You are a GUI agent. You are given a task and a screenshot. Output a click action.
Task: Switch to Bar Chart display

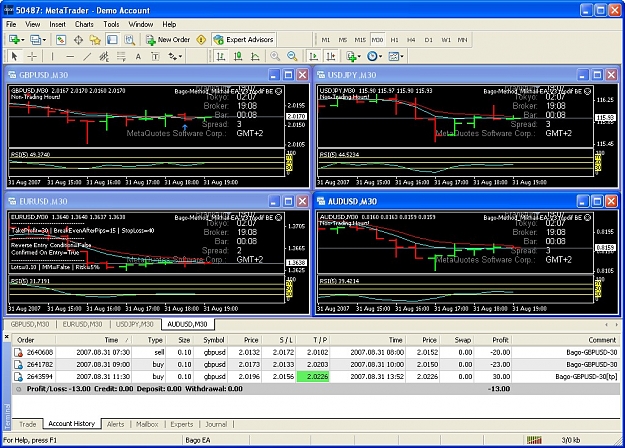pos(220,57)
